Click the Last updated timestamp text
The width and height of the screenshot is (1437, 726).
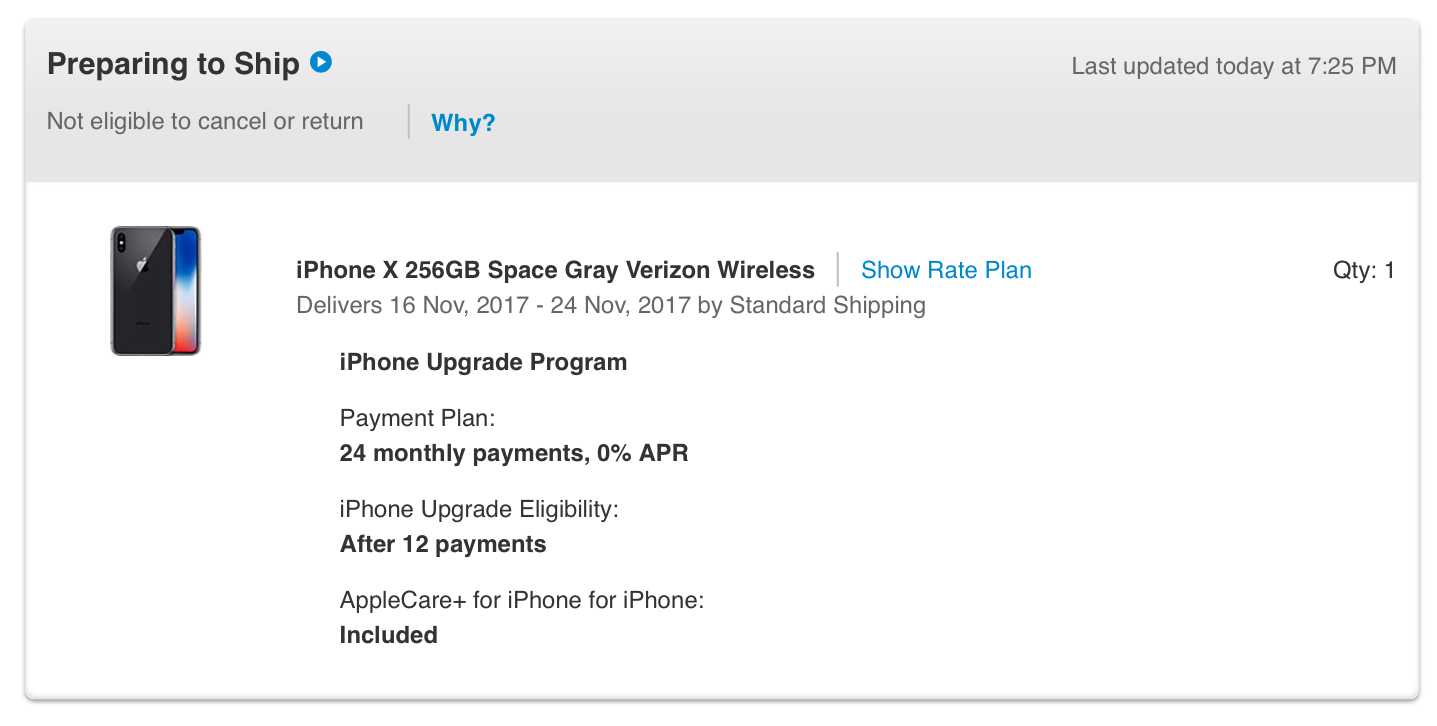[x=1233, y=66]
